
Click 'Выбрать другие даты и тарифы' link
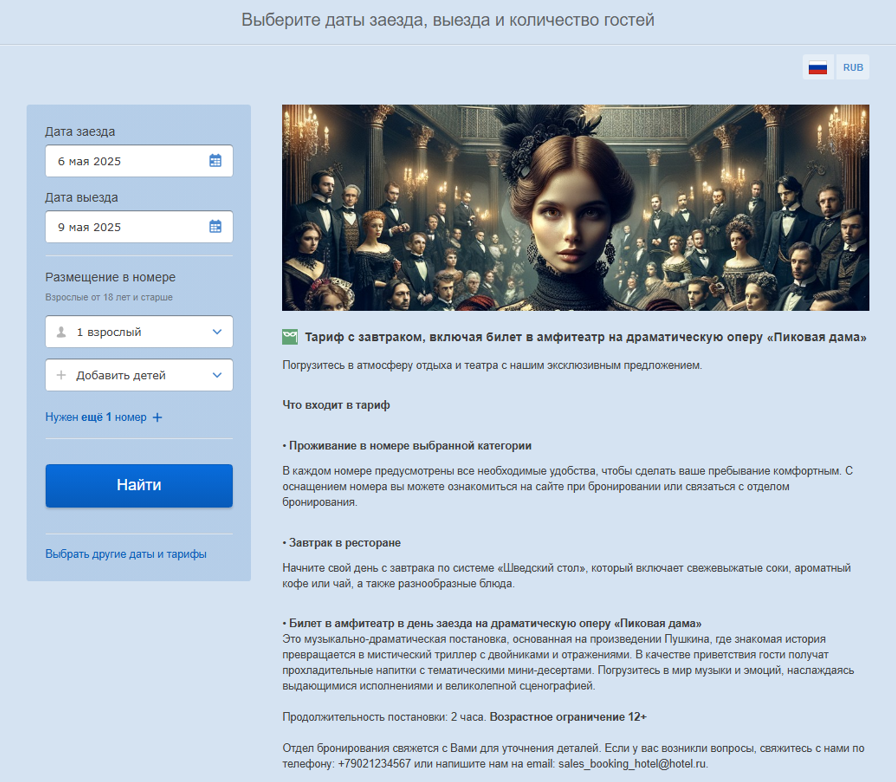coord(126,554)
